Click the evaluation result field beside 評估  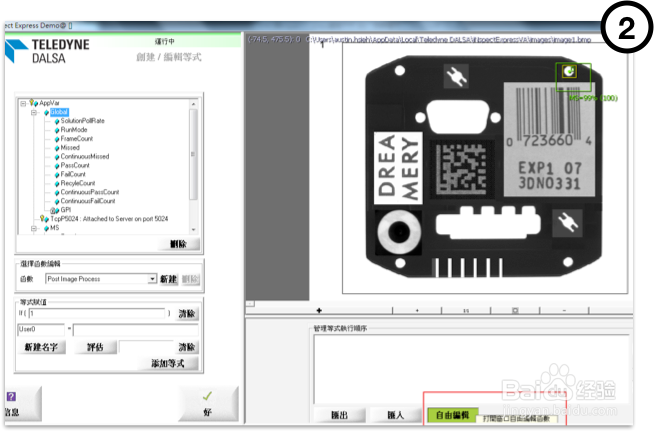tap(147, 346)
